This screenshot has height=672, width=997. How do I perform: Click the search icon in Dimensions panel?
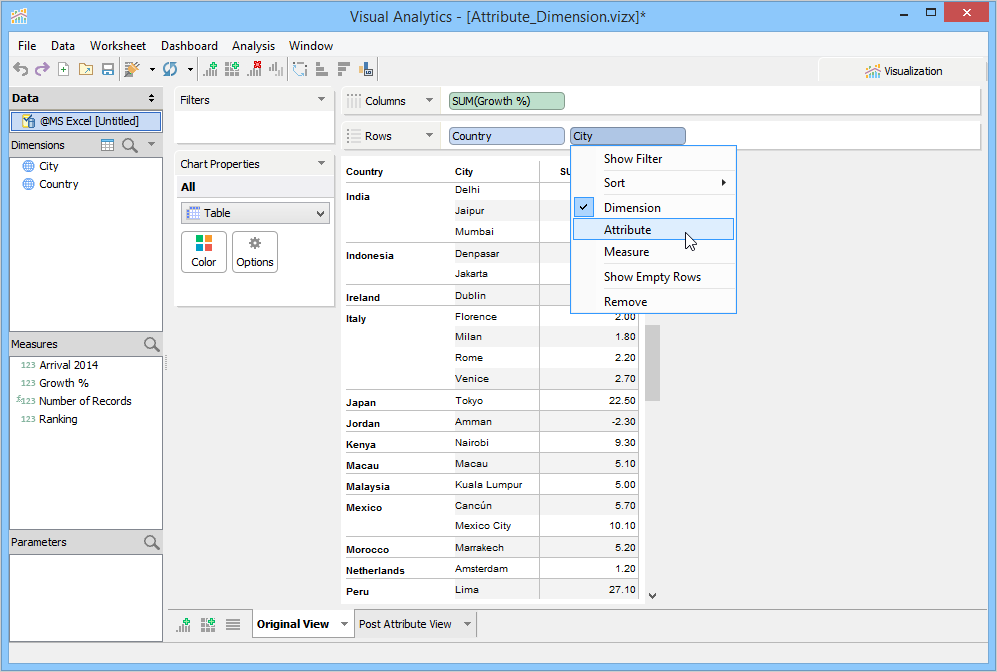[130, 146]
